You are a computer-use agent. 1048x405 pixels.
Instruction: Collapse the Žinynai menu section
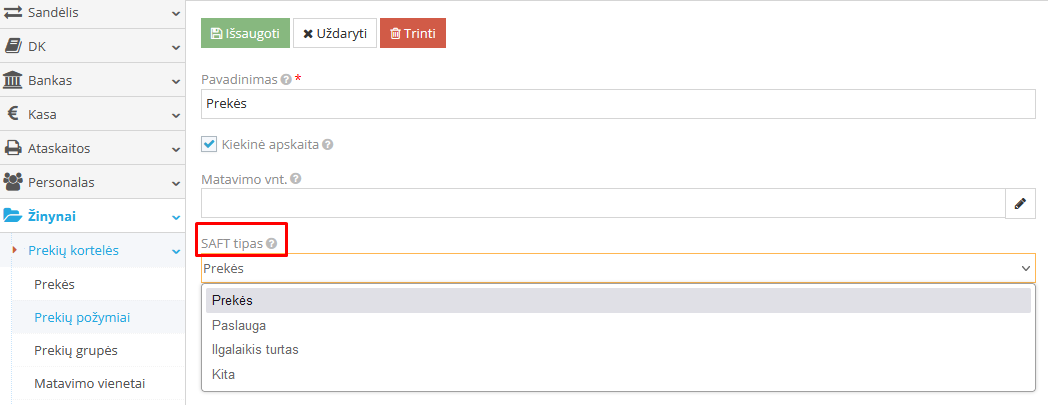pyautogui.click(x=176, y=216)
